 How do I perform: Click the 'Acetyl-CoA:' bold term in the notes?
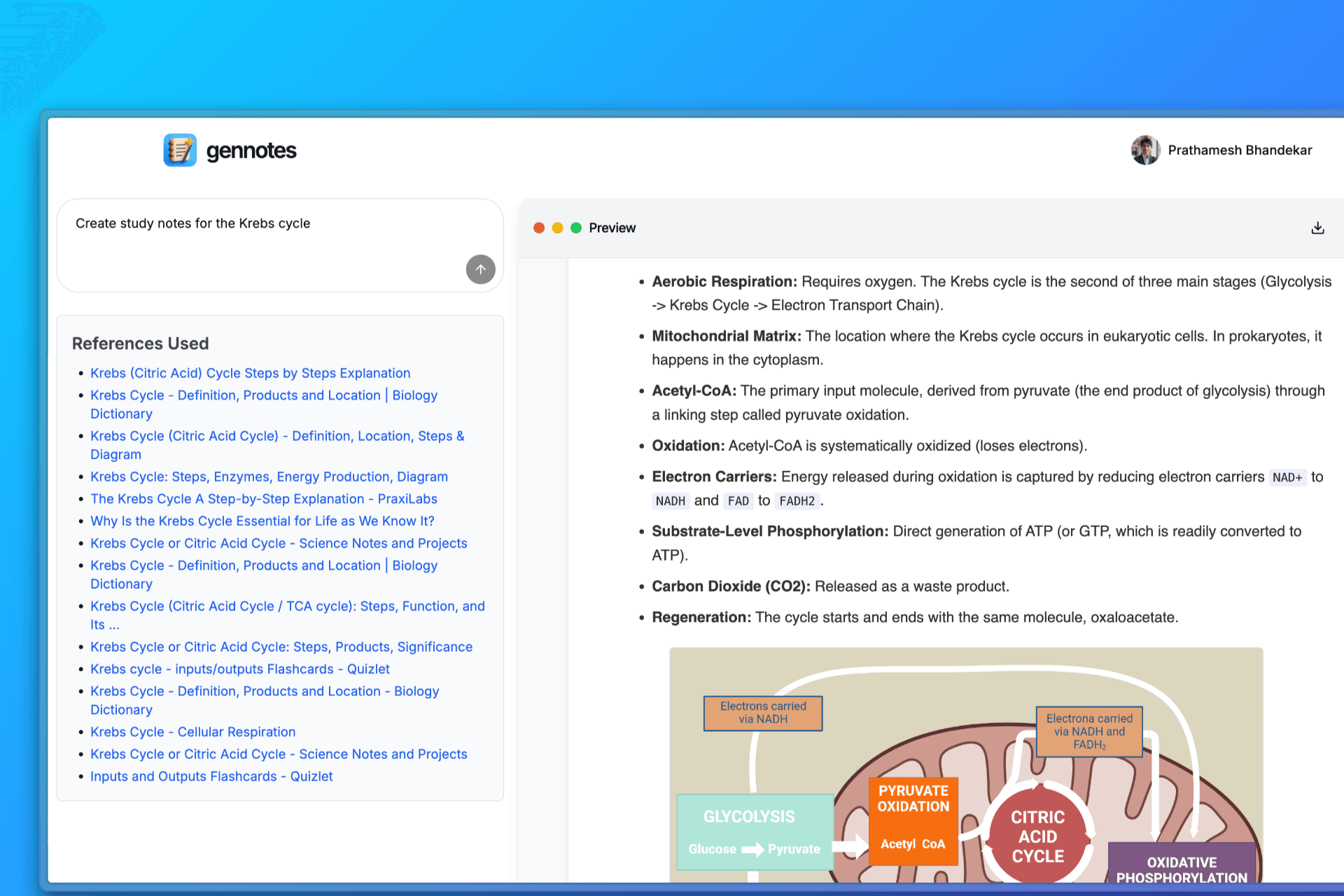(x=694, y=391)
